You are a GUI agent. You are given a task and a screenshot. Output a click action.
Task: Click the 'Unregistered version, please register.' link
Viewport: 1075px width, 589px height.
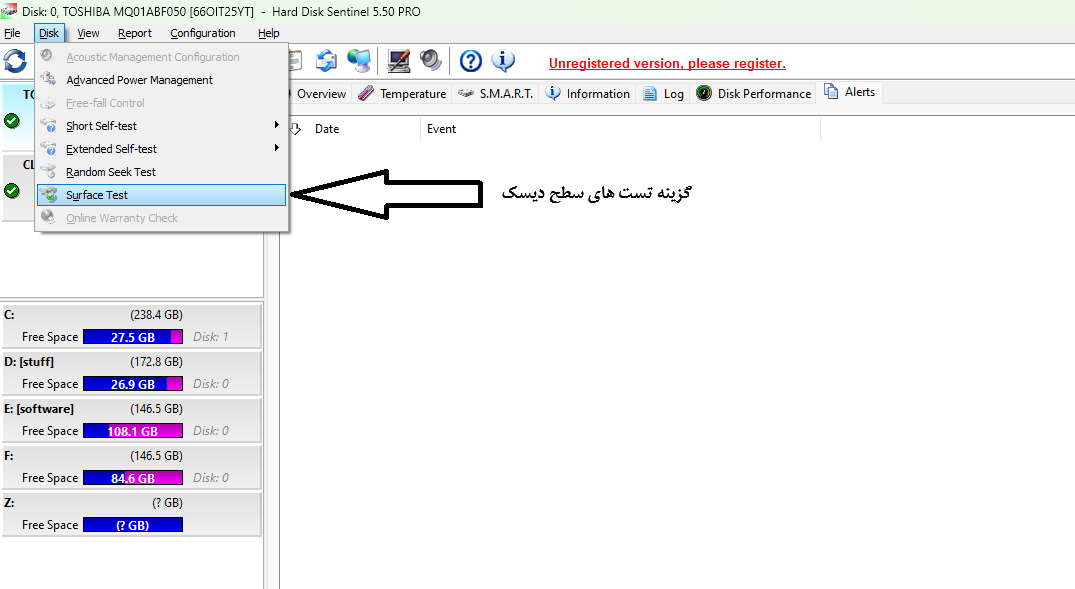point(667,64)
